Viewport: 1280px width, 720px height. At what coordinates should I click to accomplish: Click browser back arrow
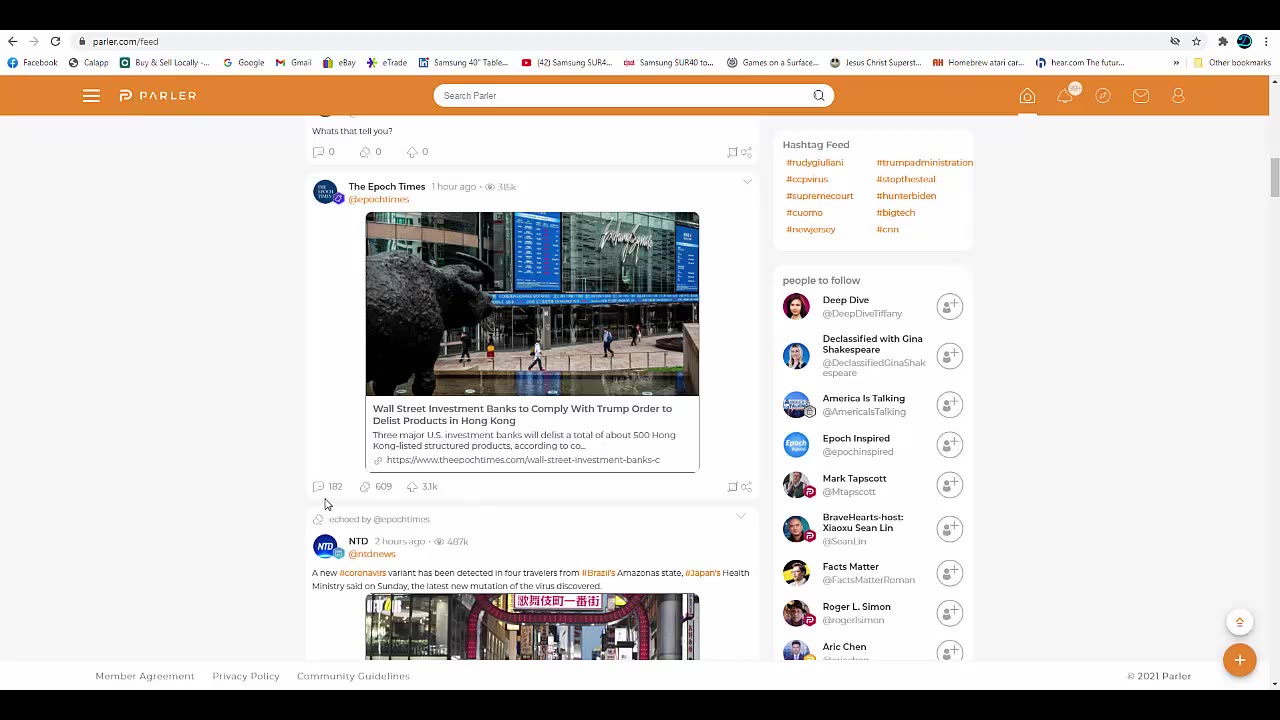tap(12, 41)
